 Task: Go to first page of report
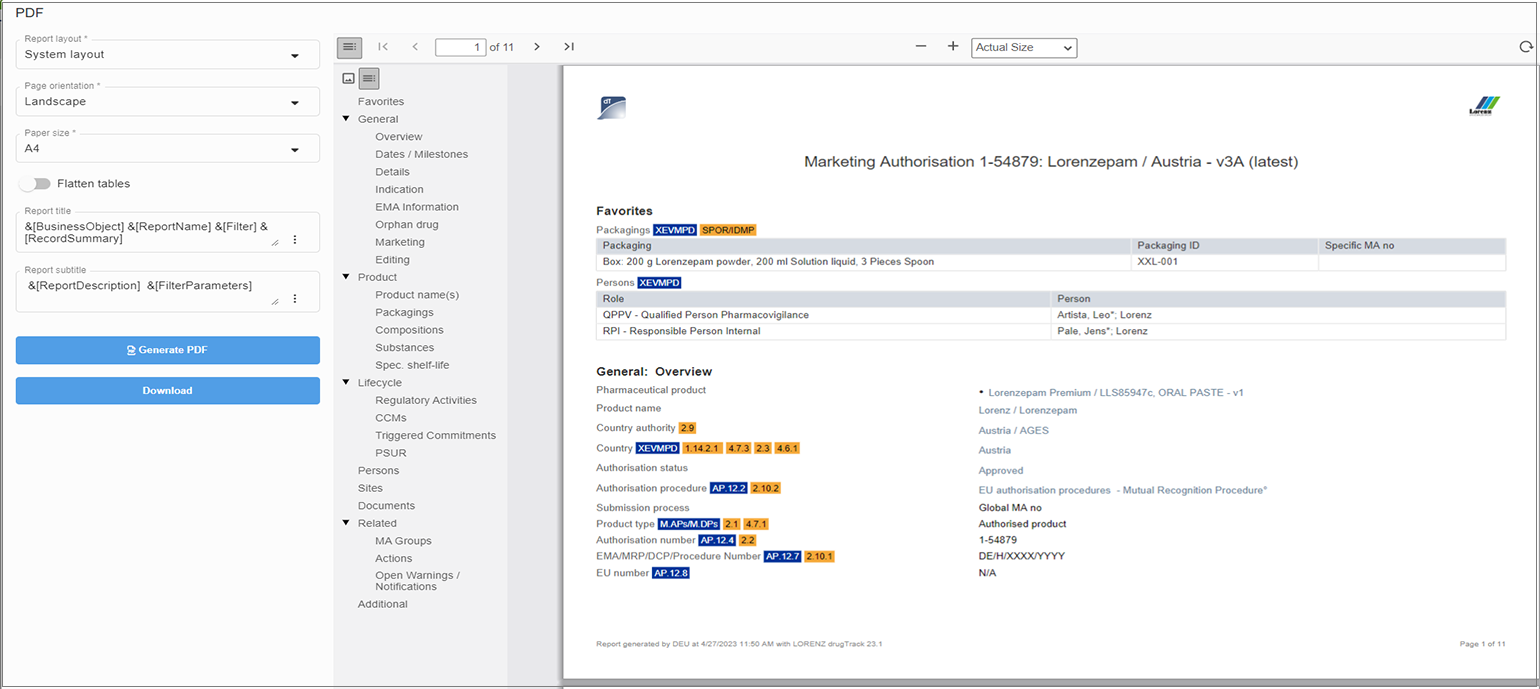[x=383, y=46]
